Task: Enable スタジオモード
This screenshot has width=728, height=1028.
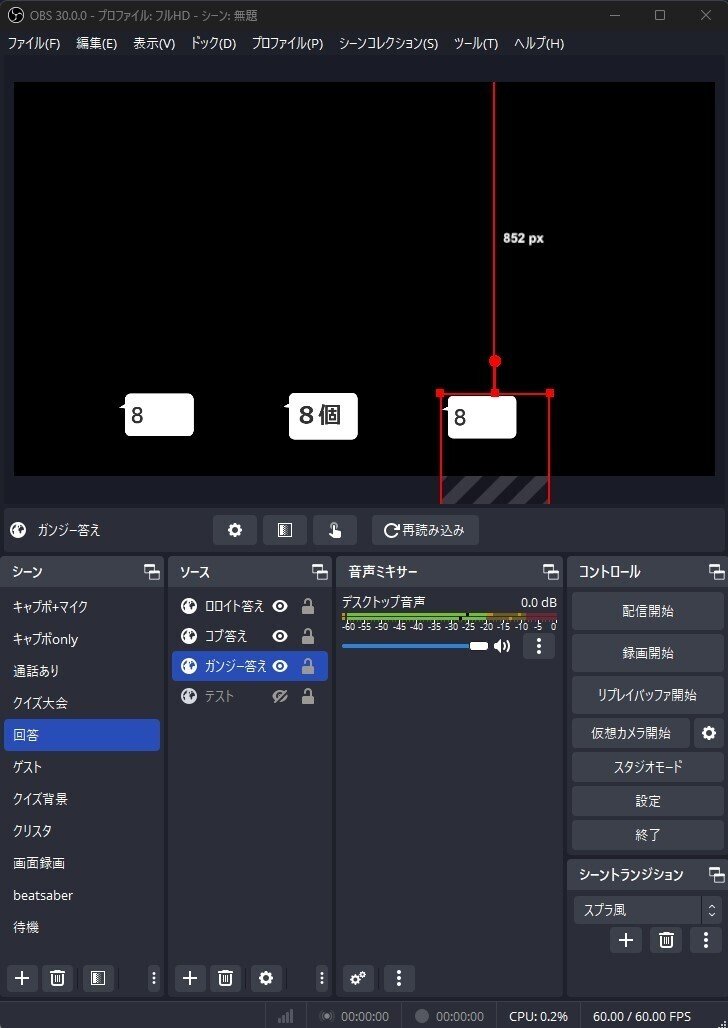Action: pyautogui.click(x=647, y=767)
